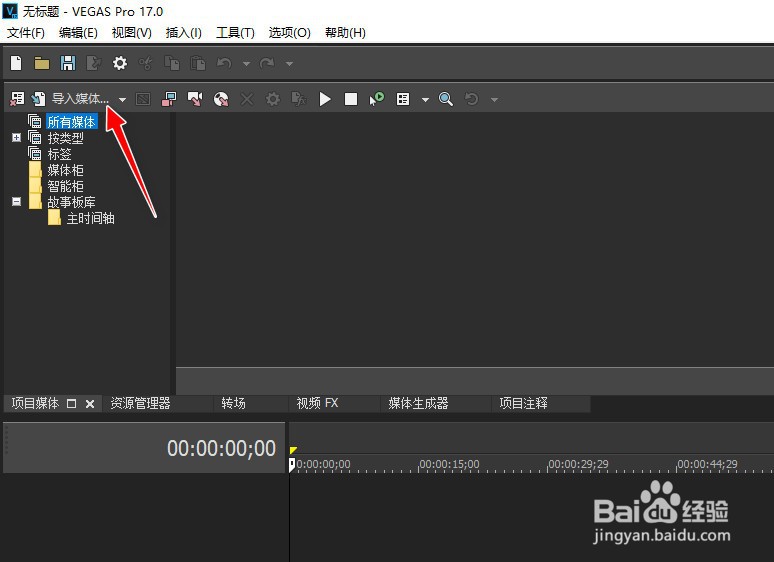
Task: Select the 主时间轴 folder
Action: (90, 218)
